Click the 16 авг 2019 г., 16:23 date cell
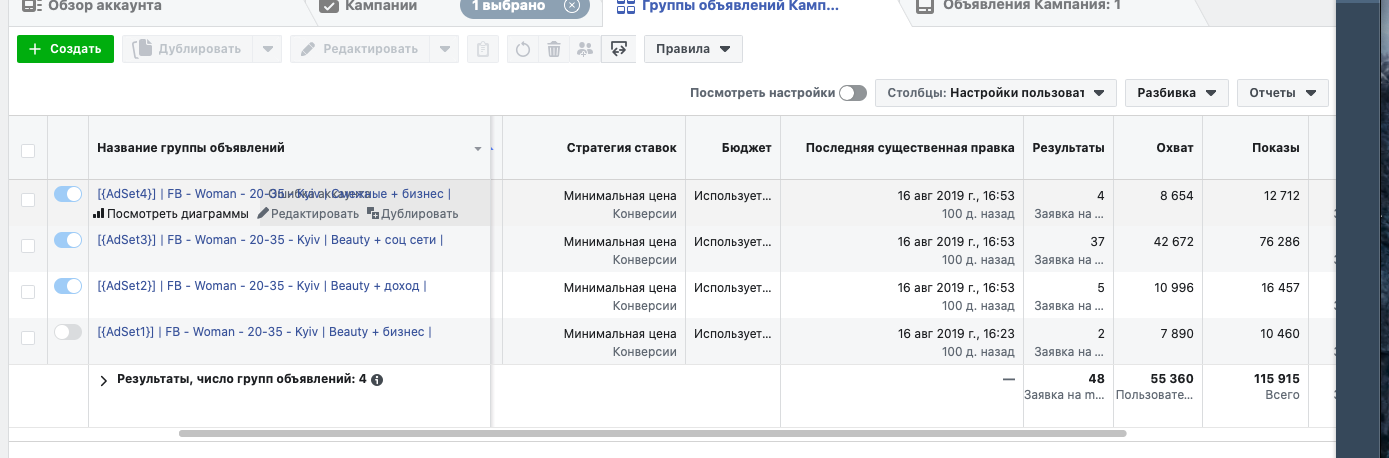This screenshot has height=458, width=1389. 956,333
